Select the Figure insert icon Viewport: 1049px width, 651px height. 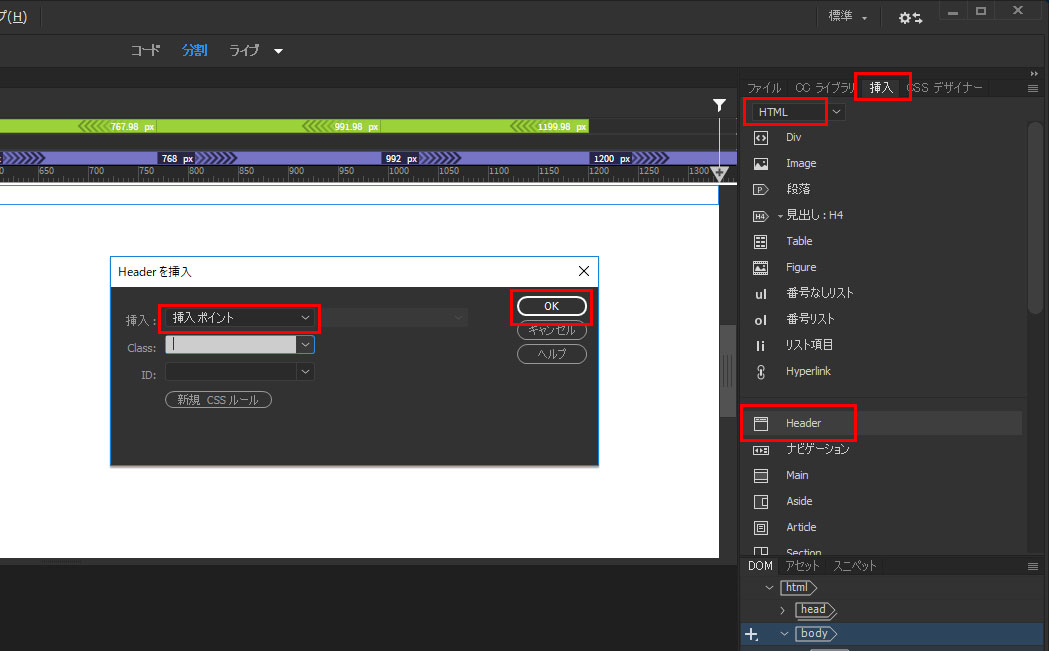click(x=761, y=268)
